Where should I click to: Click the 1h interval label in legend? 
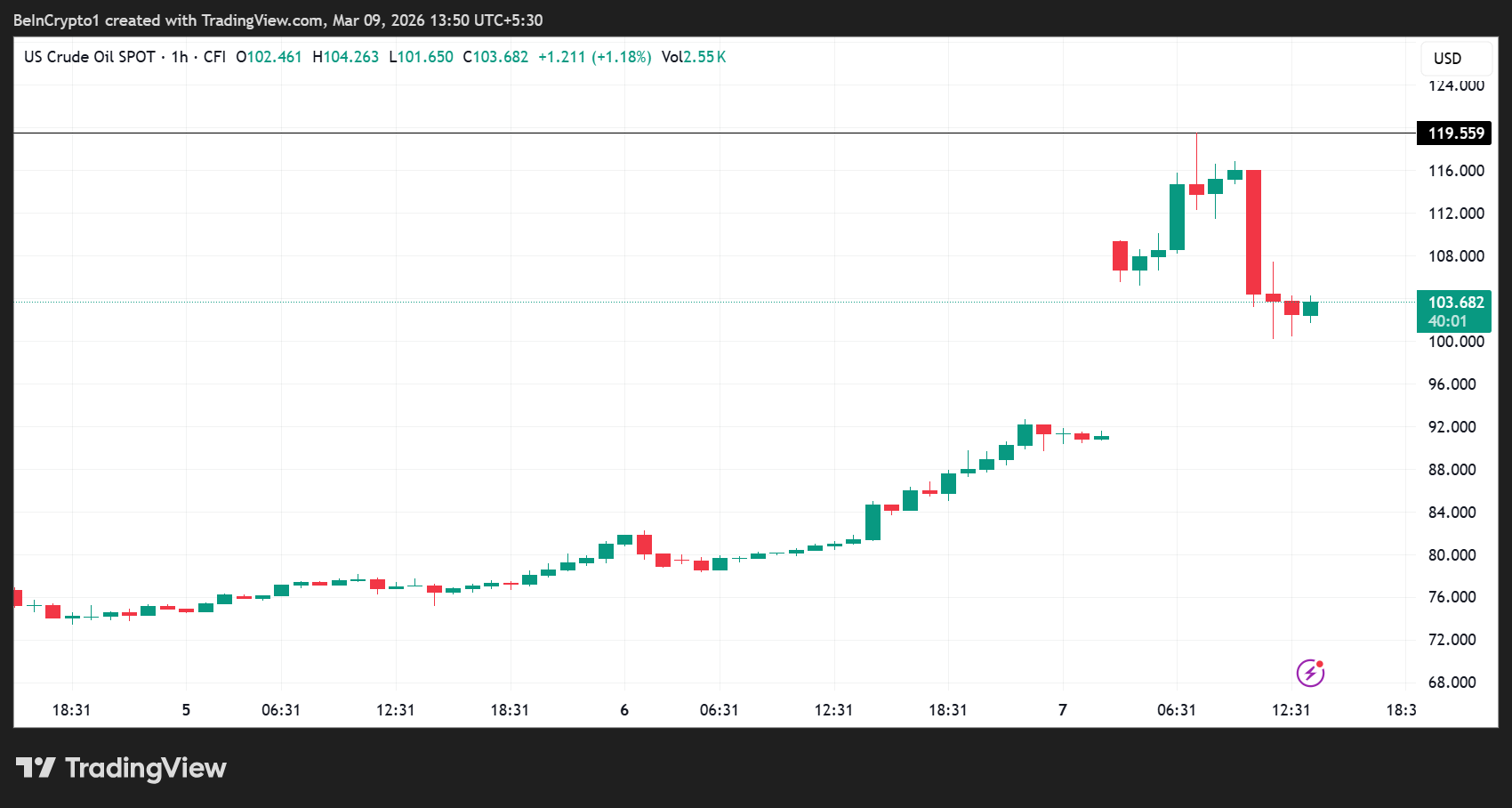click(180, 57)
